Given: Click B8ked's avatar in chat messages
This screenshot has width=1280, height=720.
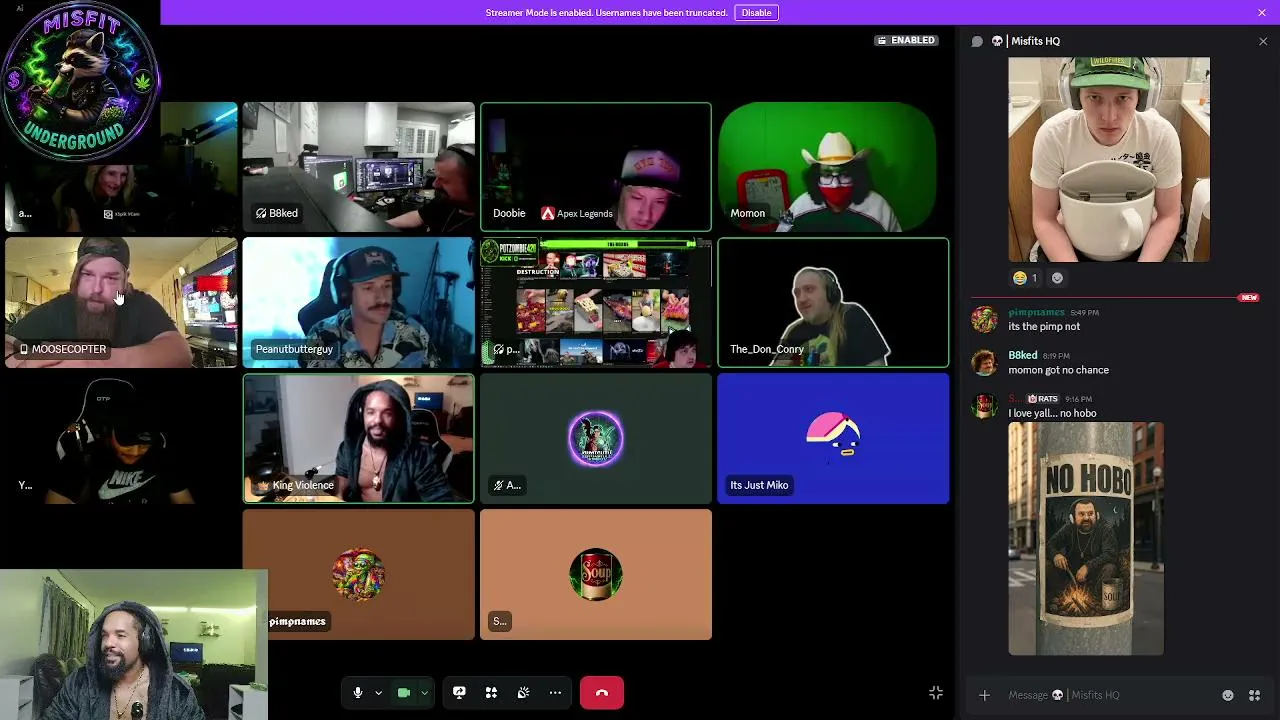Looking at the screenshot, I should point(984,362).
